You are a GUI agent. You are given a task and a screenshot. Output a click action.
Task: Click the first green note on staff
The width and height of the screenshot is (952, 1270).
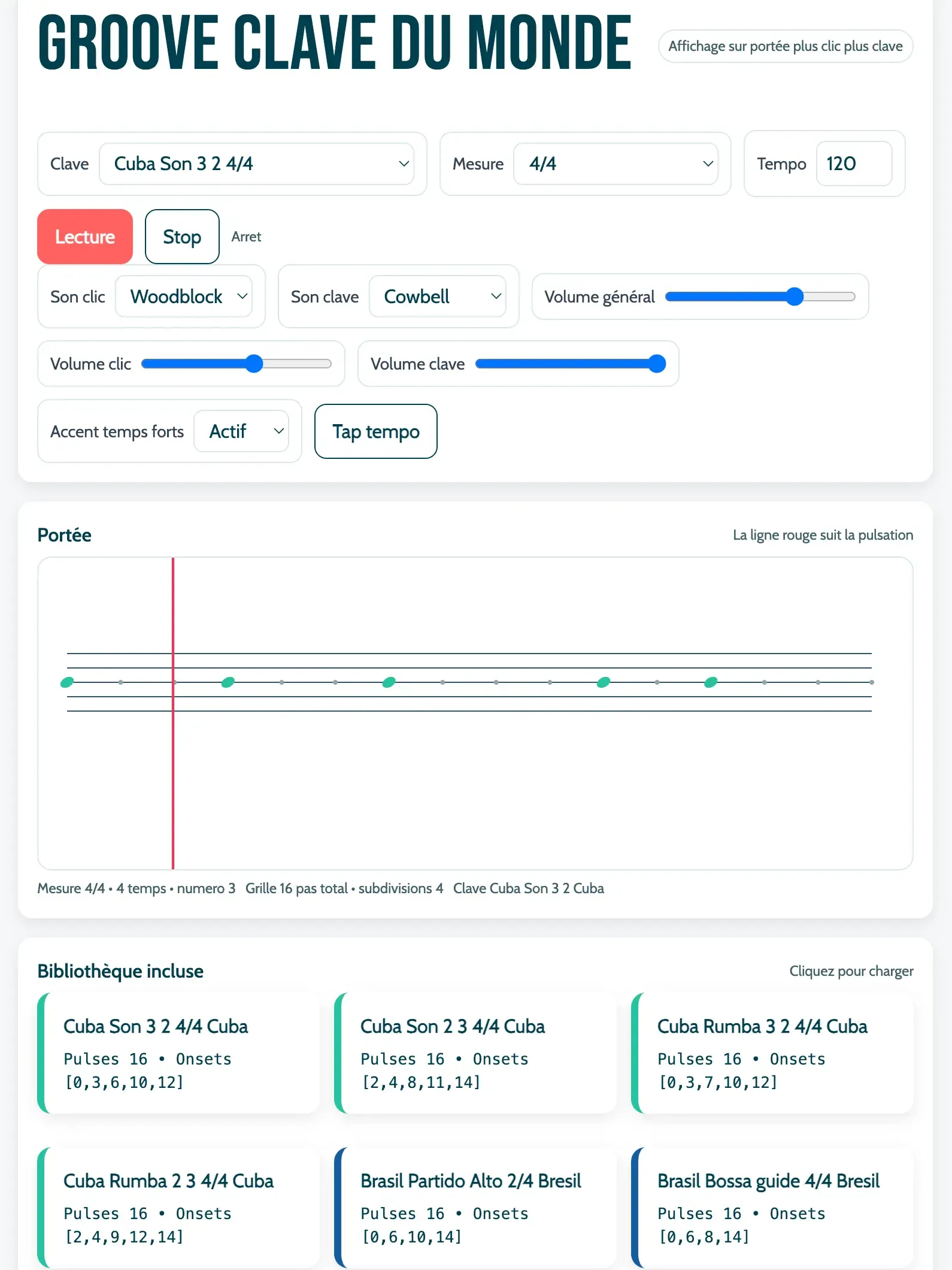coord(67,682)
